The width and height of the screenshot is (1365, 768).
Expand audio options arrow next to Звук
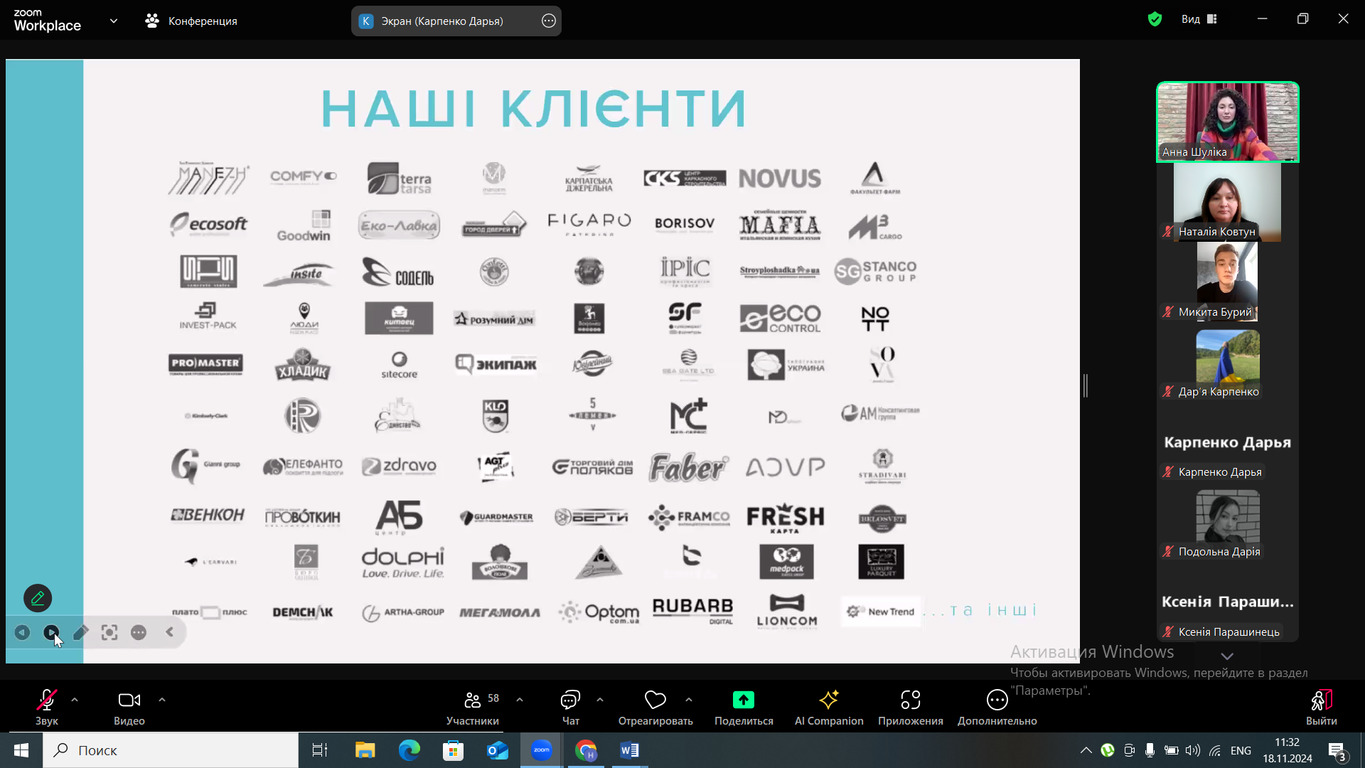(x=74, y=700)
